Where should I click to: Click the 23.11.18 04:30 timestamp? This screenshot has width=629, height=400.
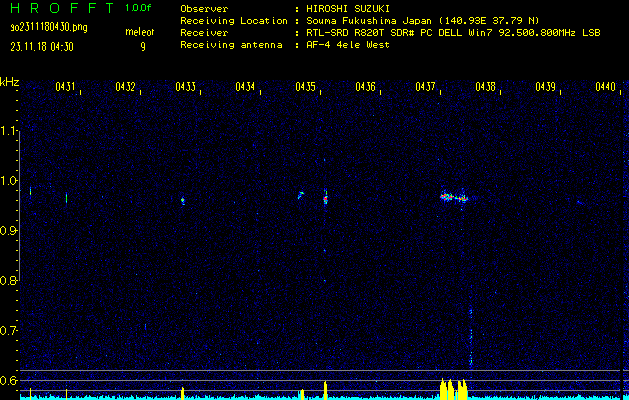46,46
